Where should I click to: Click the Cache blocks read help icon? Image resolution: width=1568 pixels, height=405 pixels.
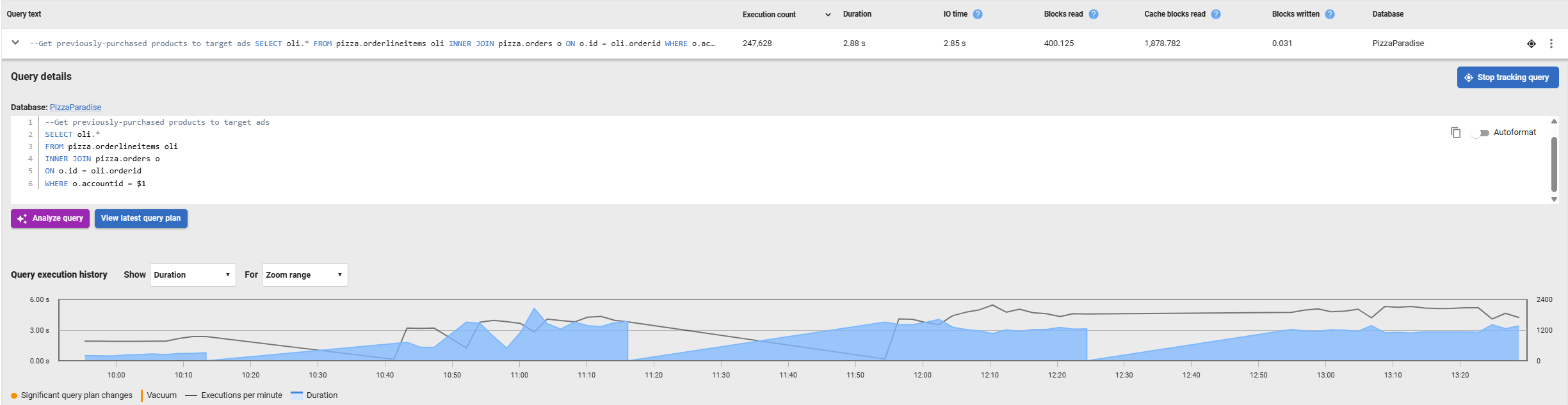pyautogui.click(x=1216, y=14)
